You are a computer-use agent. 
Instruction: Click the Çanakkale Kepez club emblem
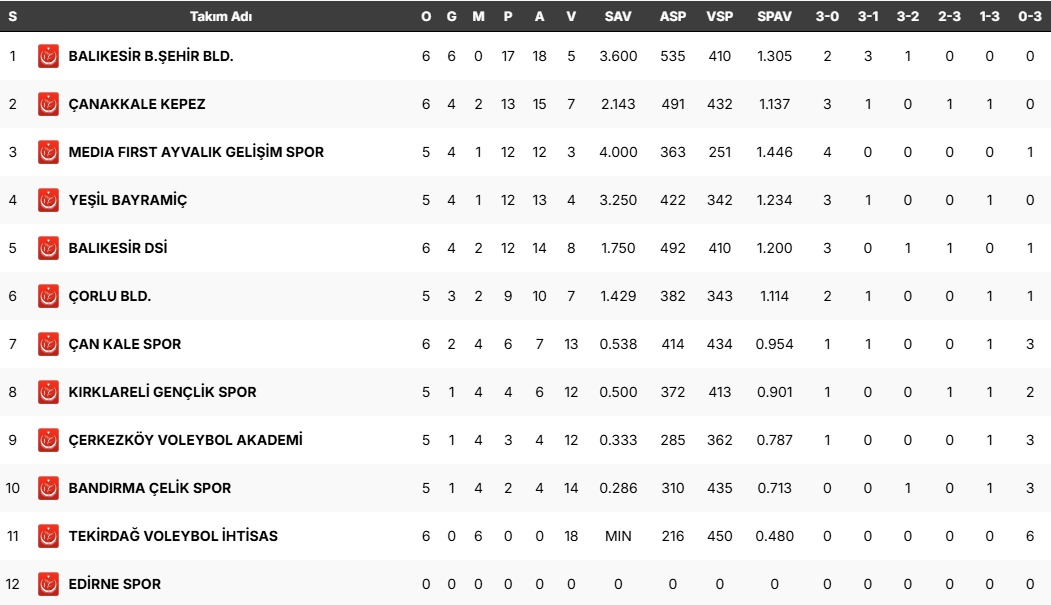pos(48,104)
